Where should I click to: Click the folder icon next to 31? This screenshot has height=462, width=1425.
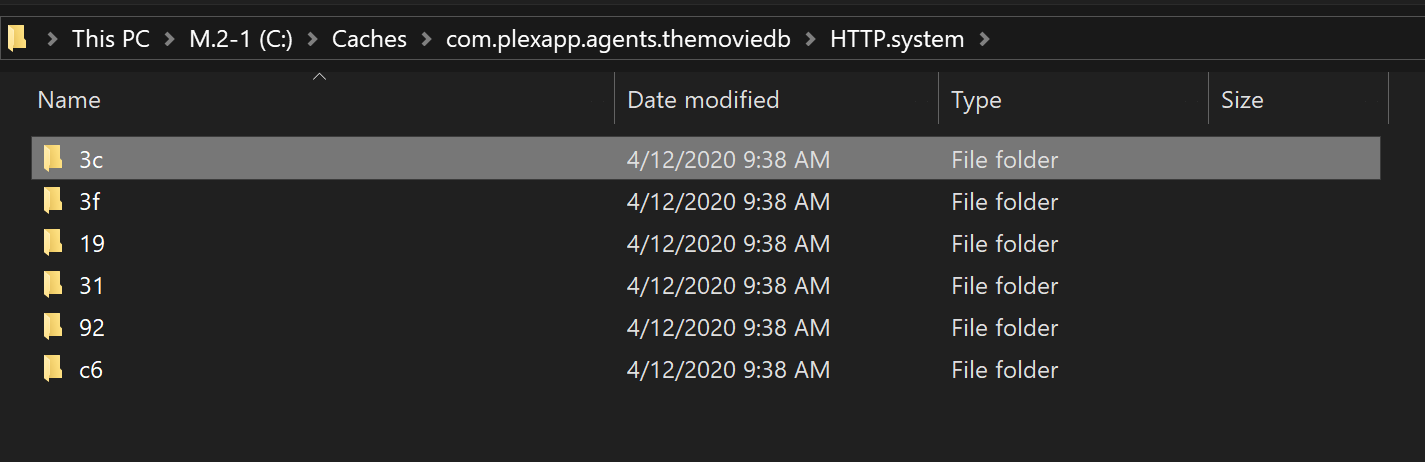point(53,285)
